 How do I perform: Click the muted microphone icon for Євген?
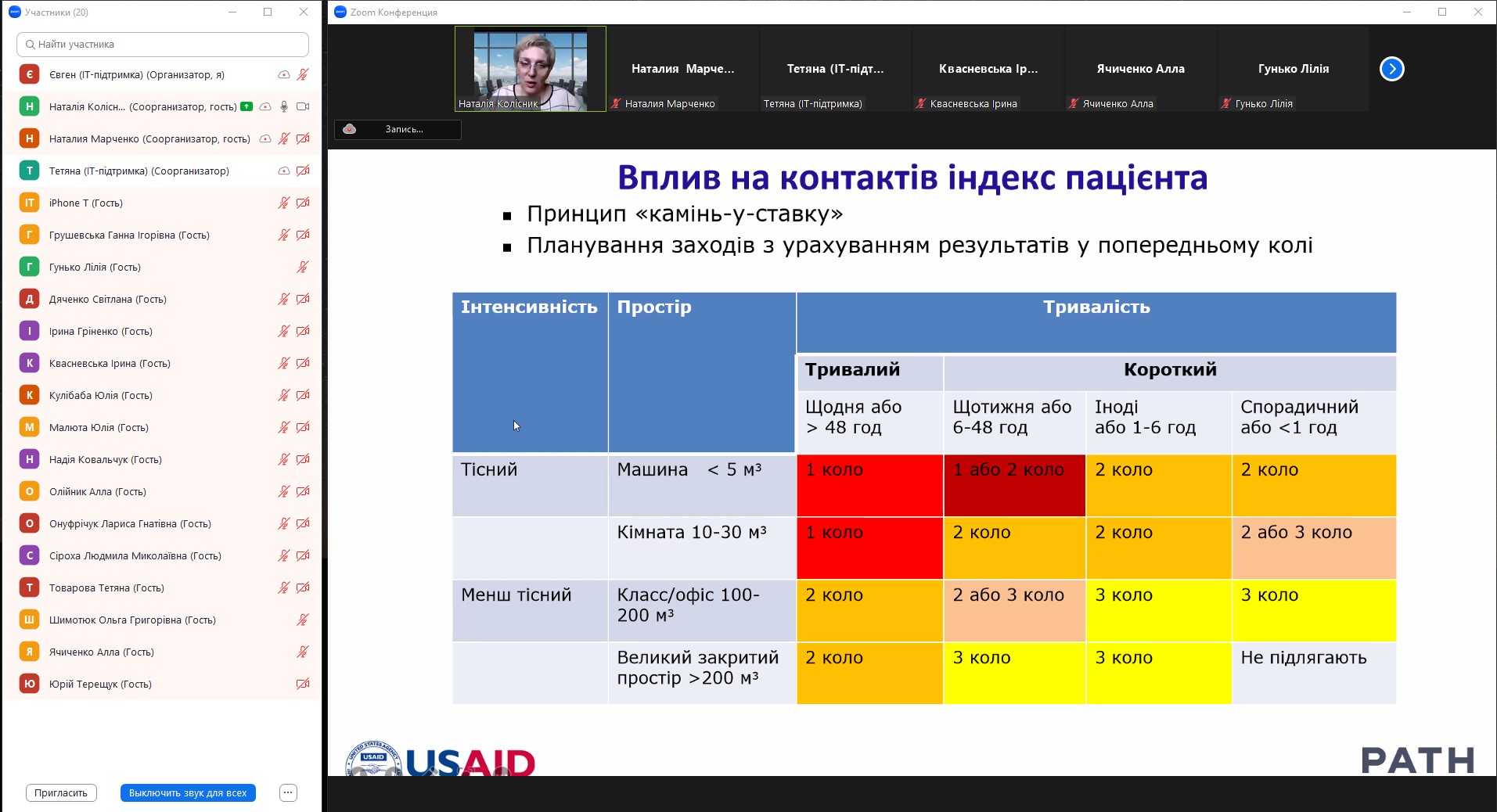pos(303,75)
